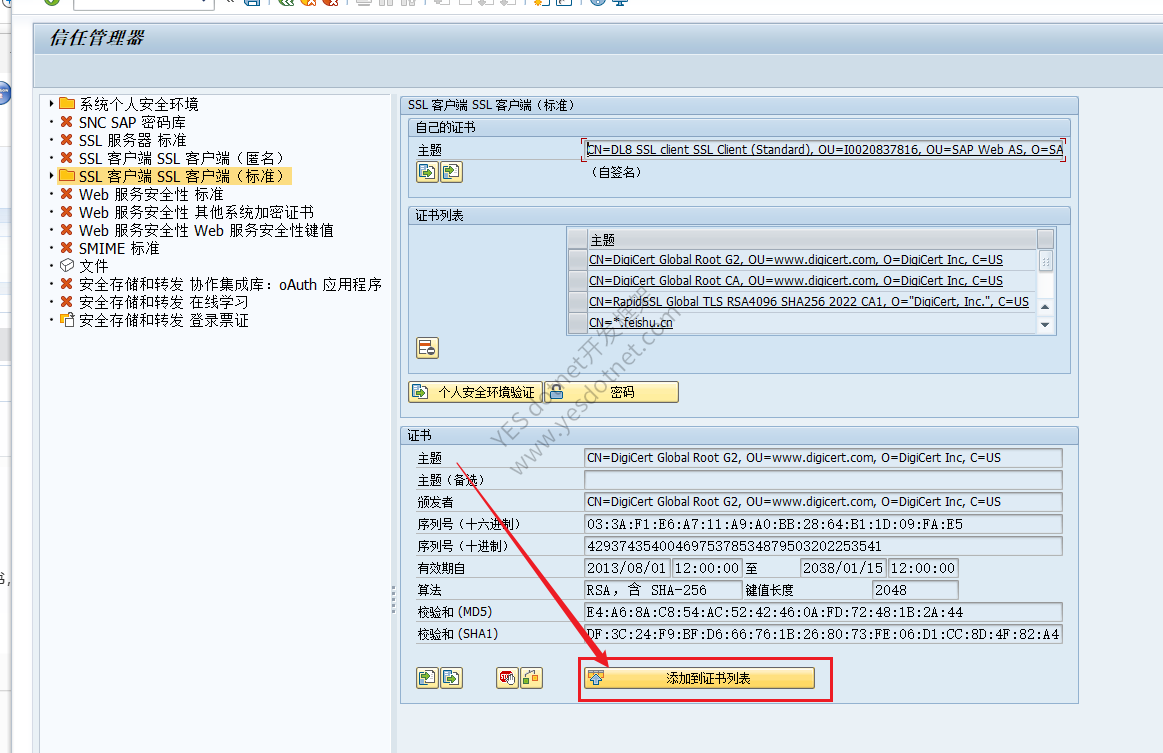Screen dimensions: 1163x753
Task: Select the row marker for DigiCert Global Root G2
Action: point(578,260)
